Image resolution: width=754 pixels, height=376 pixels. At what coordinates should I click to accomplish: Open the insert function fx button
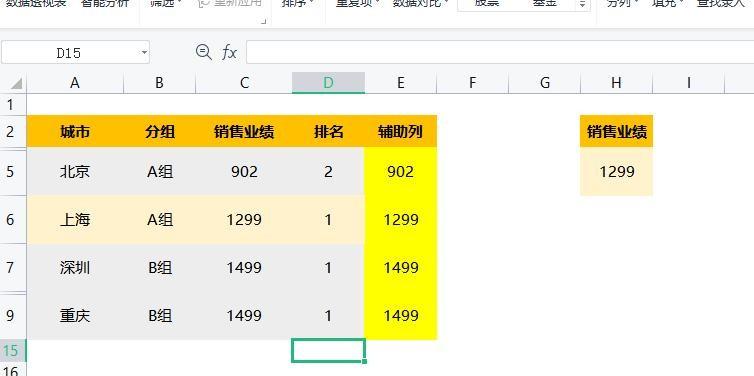pos(229,52)
